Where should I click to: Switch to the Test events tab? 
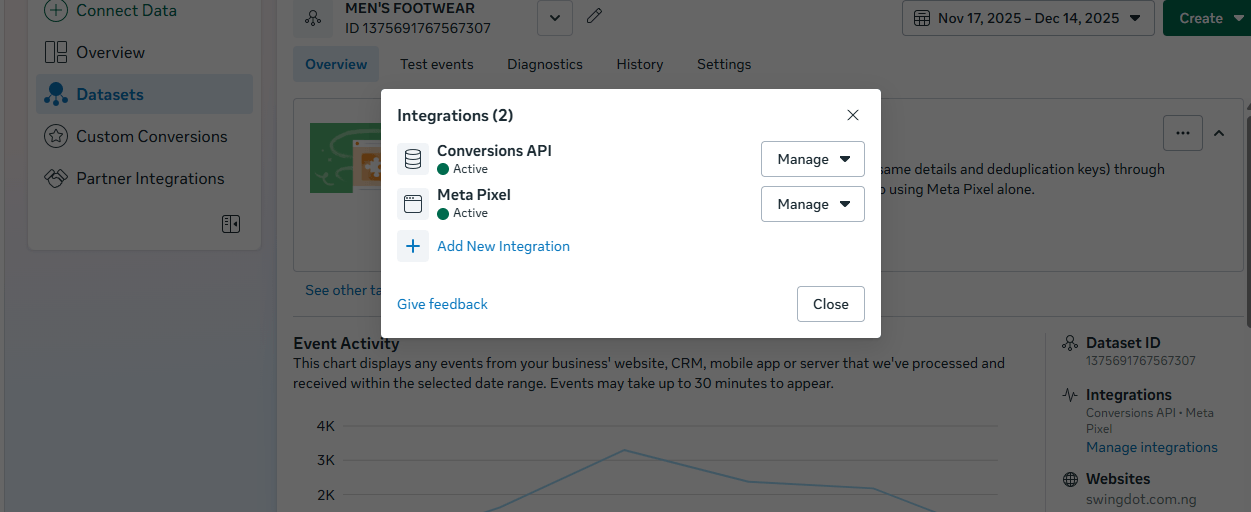[x=437, y=64]
